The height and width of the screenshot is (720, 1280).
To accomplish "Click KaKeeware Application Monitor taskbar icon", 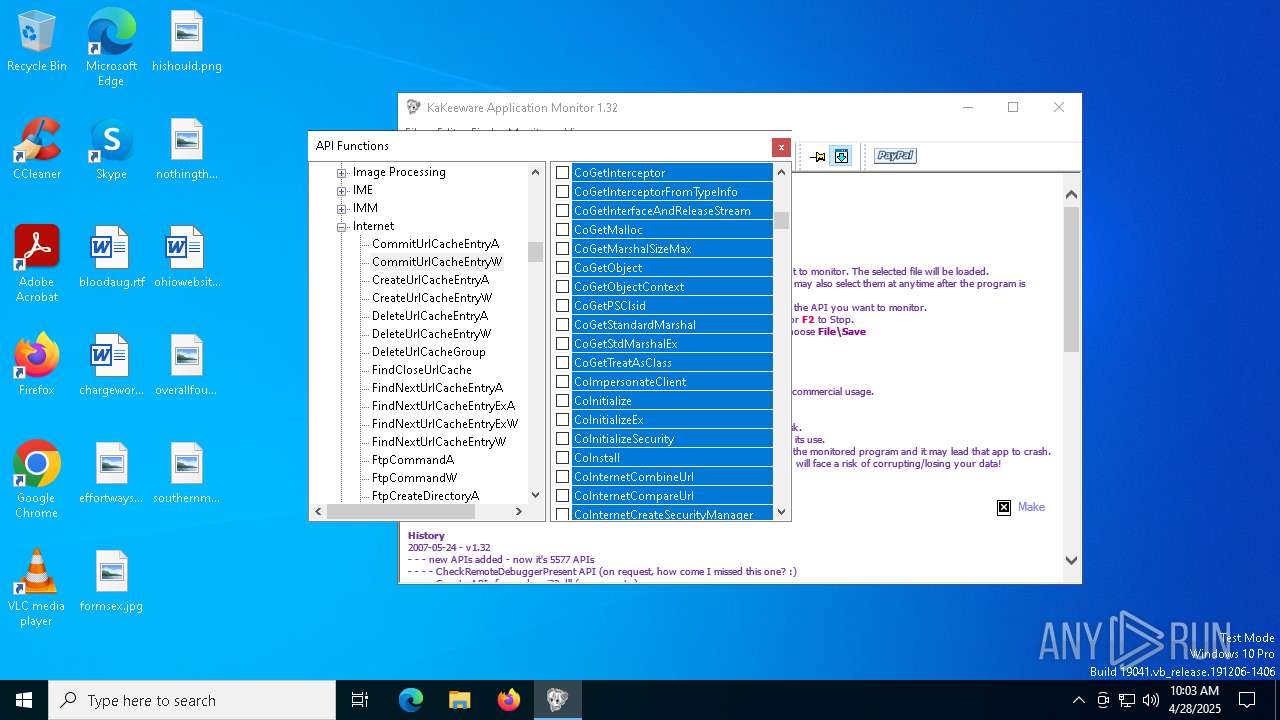I will pos(557,700).
